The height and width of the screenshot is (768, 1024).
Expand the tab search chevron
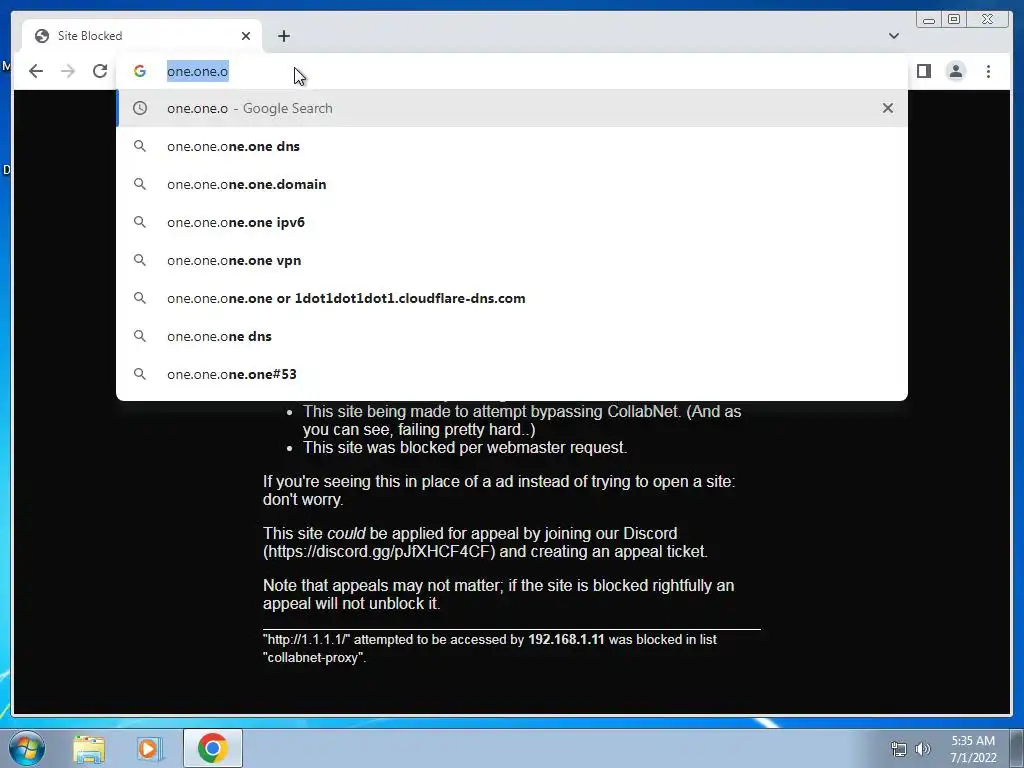pyautogui.click(x=893, y=36)
